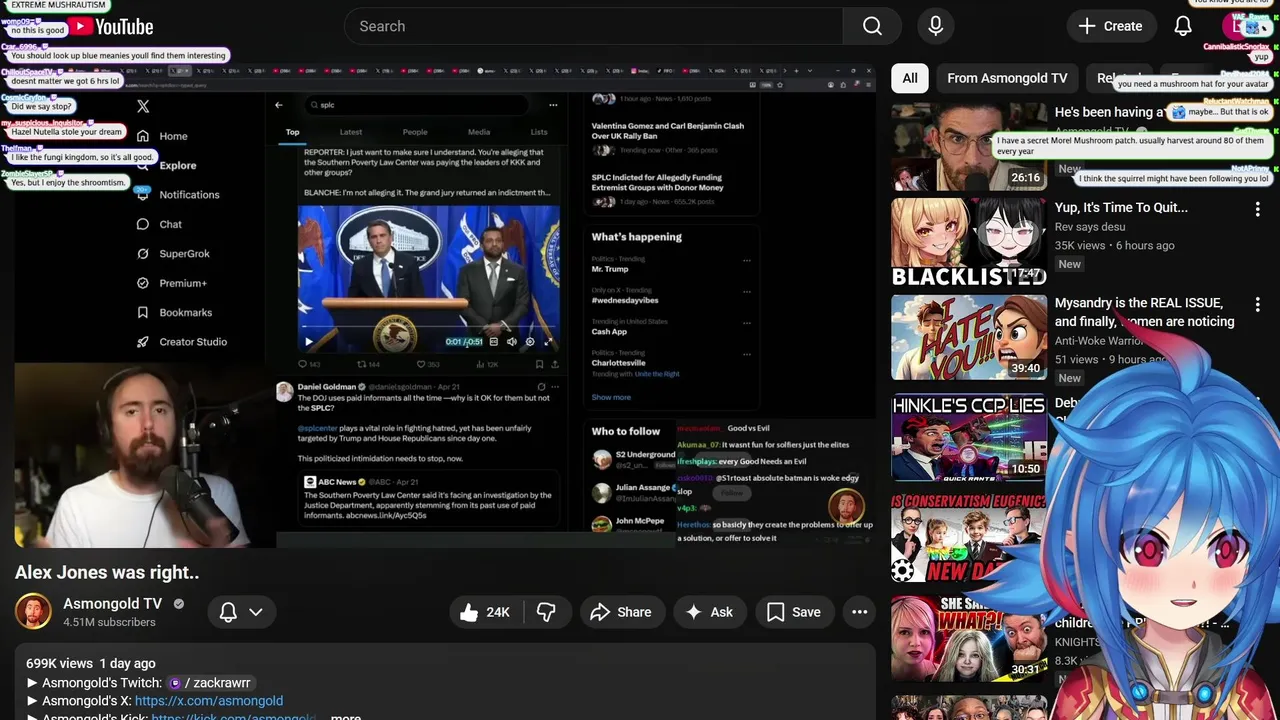
Task: Open Mysandry is the REAL ISSUE title
Action: 1144,312
